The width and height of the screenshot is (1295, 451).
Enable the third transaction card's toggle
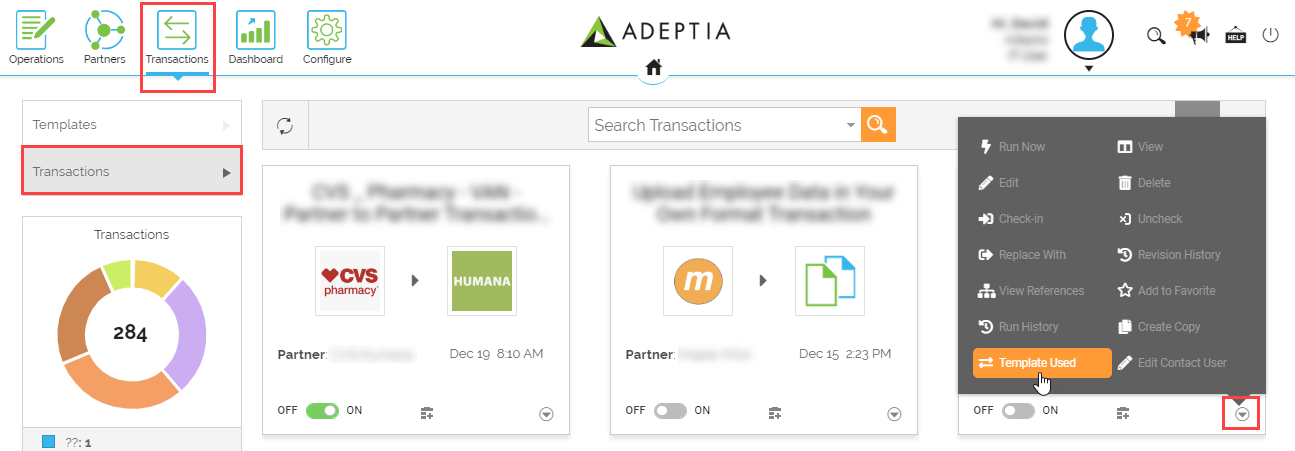click(x=1018, y=411)
